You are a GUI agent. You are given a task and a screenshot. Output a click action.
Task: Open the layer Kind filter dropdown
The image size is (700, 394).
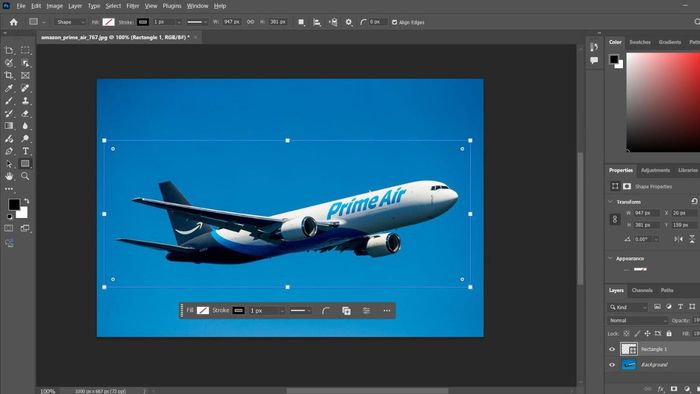pyautogui.click(x=628, y=307)
